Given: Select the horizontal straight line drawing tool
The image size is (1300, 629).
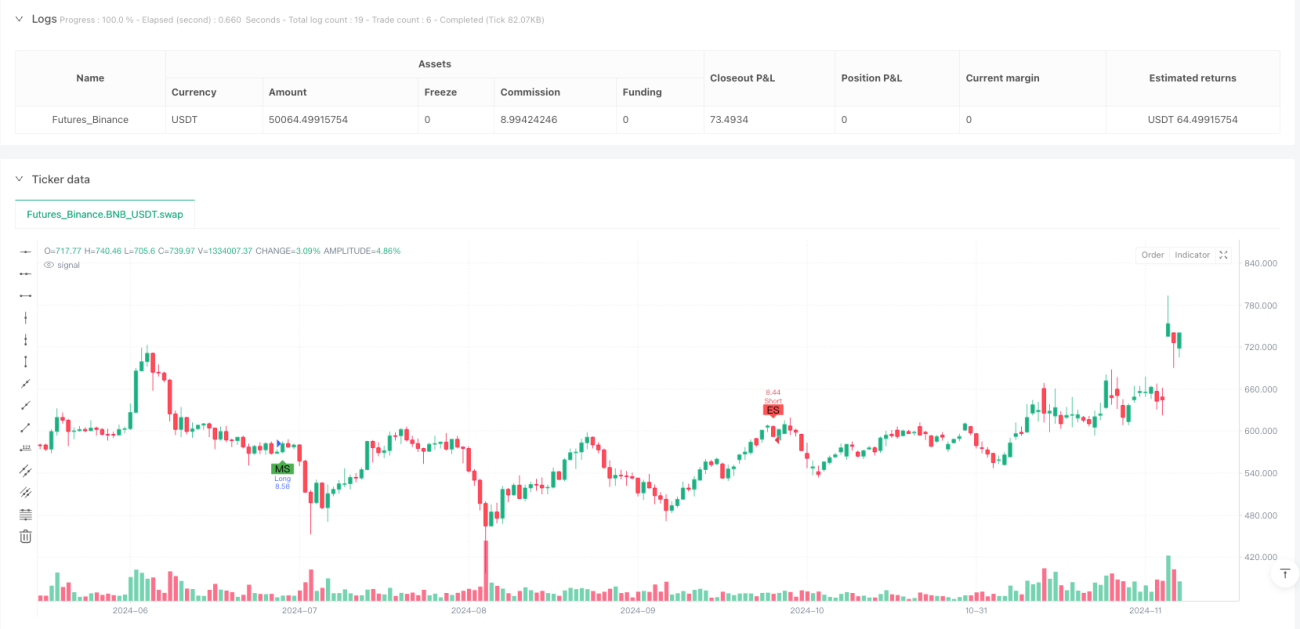Looking at the screenshot, I should pyautogui.click(x=26, y=252).
